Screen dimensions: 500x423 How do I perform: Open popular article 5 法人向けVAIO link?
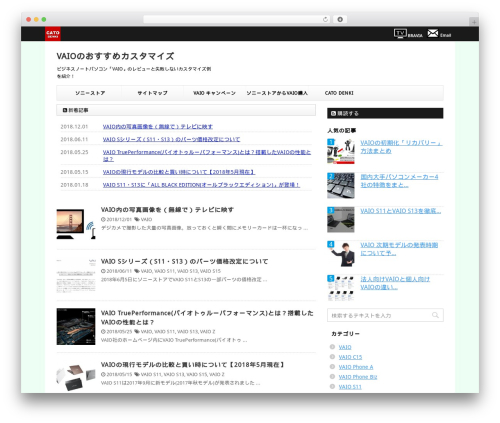tap(395, 283)
